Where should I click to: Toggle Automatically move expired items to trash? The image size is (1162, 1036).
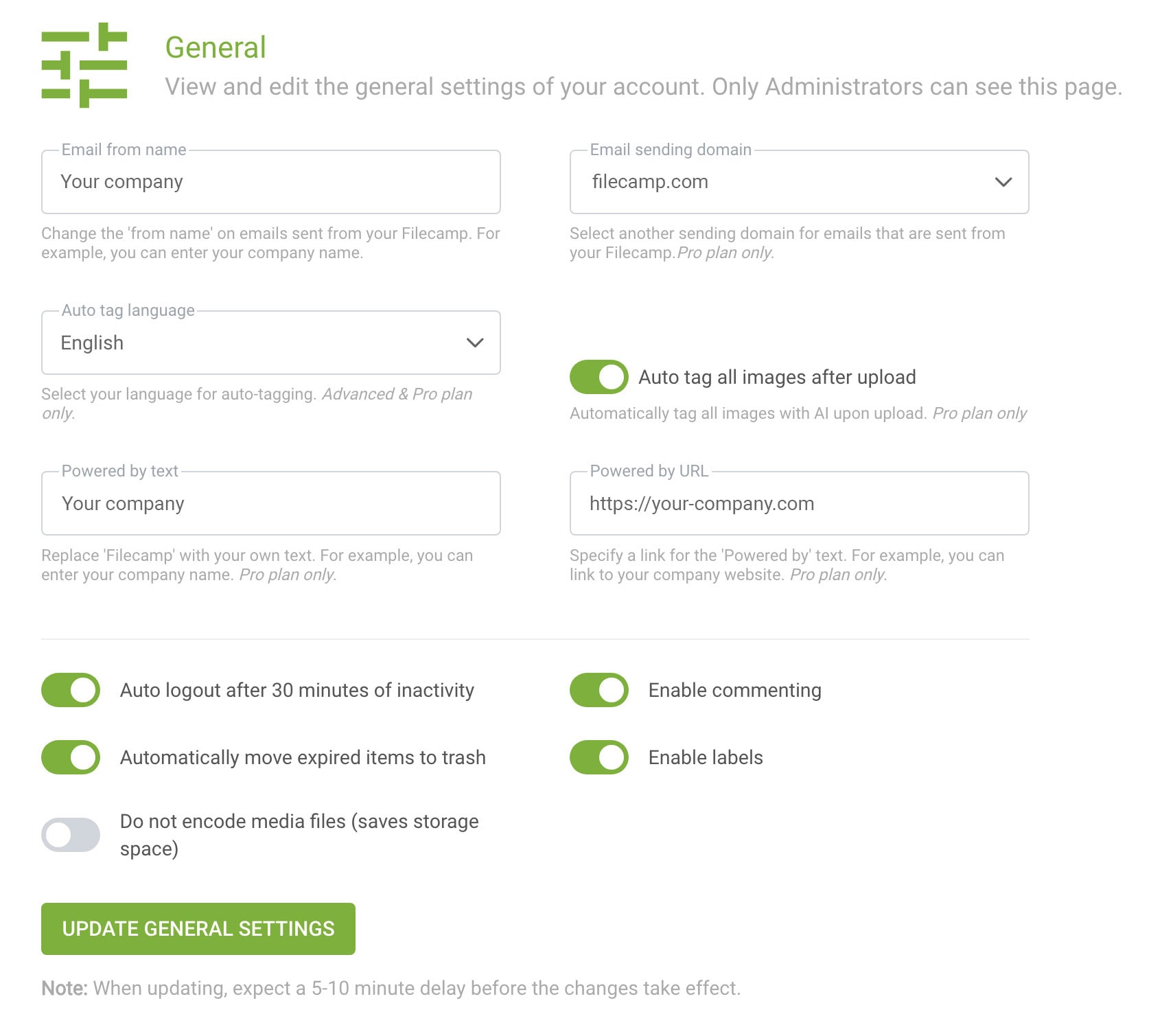[x=71, y=757]
